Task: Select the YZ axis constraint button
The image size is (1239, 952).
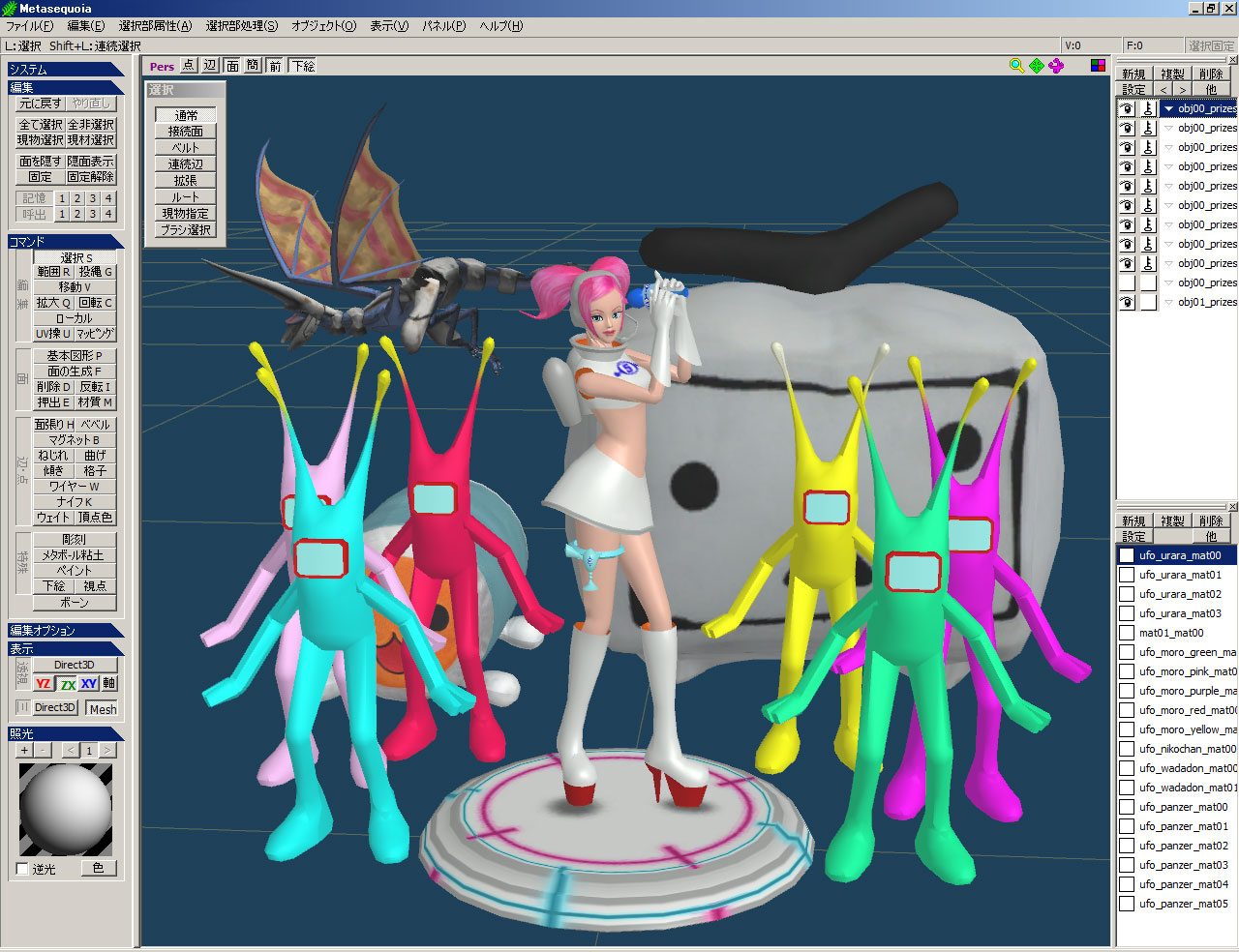Action: coord(44,683)
